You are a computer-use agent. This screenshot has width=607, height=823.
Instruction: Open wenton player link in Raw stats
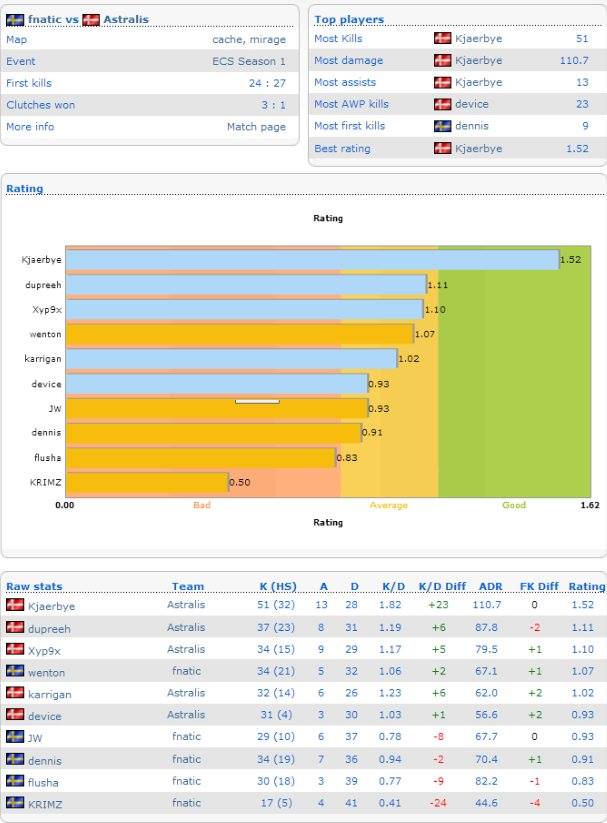pos(47,672)
